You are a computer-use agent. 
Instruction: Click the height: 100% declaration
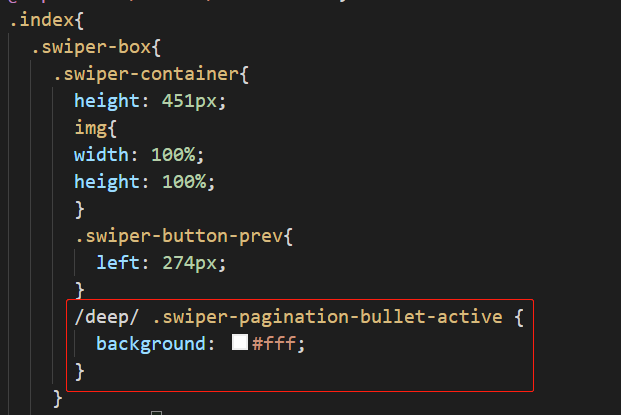tap(145, 182)
